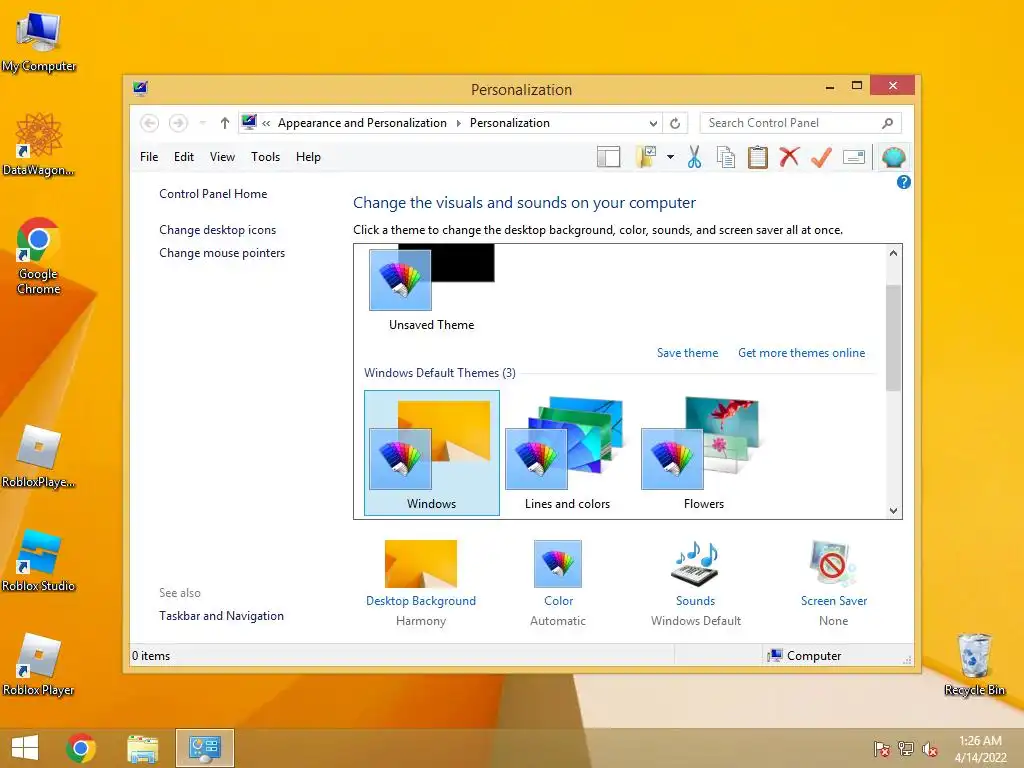Click the Copy toolbar icon

click(726, 157)
